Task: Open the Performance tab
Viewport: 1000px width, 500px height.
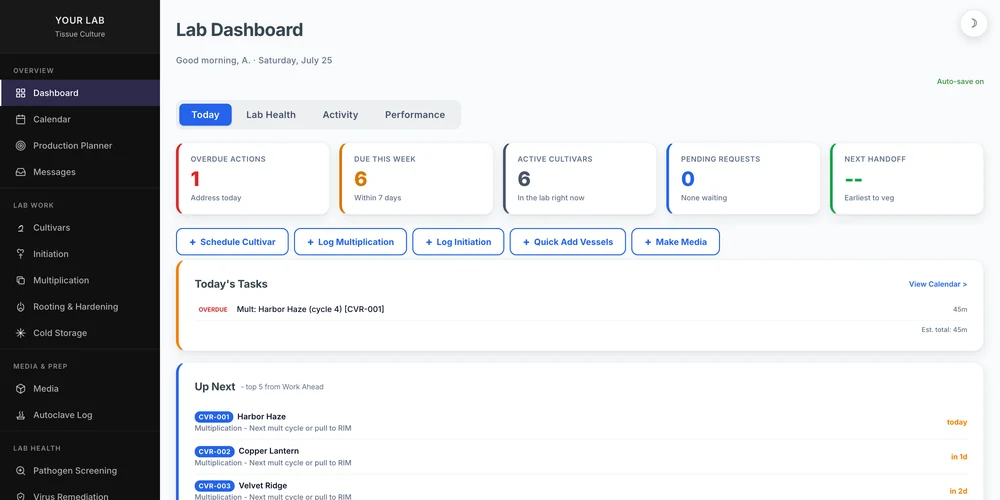Action: point(415,115)
